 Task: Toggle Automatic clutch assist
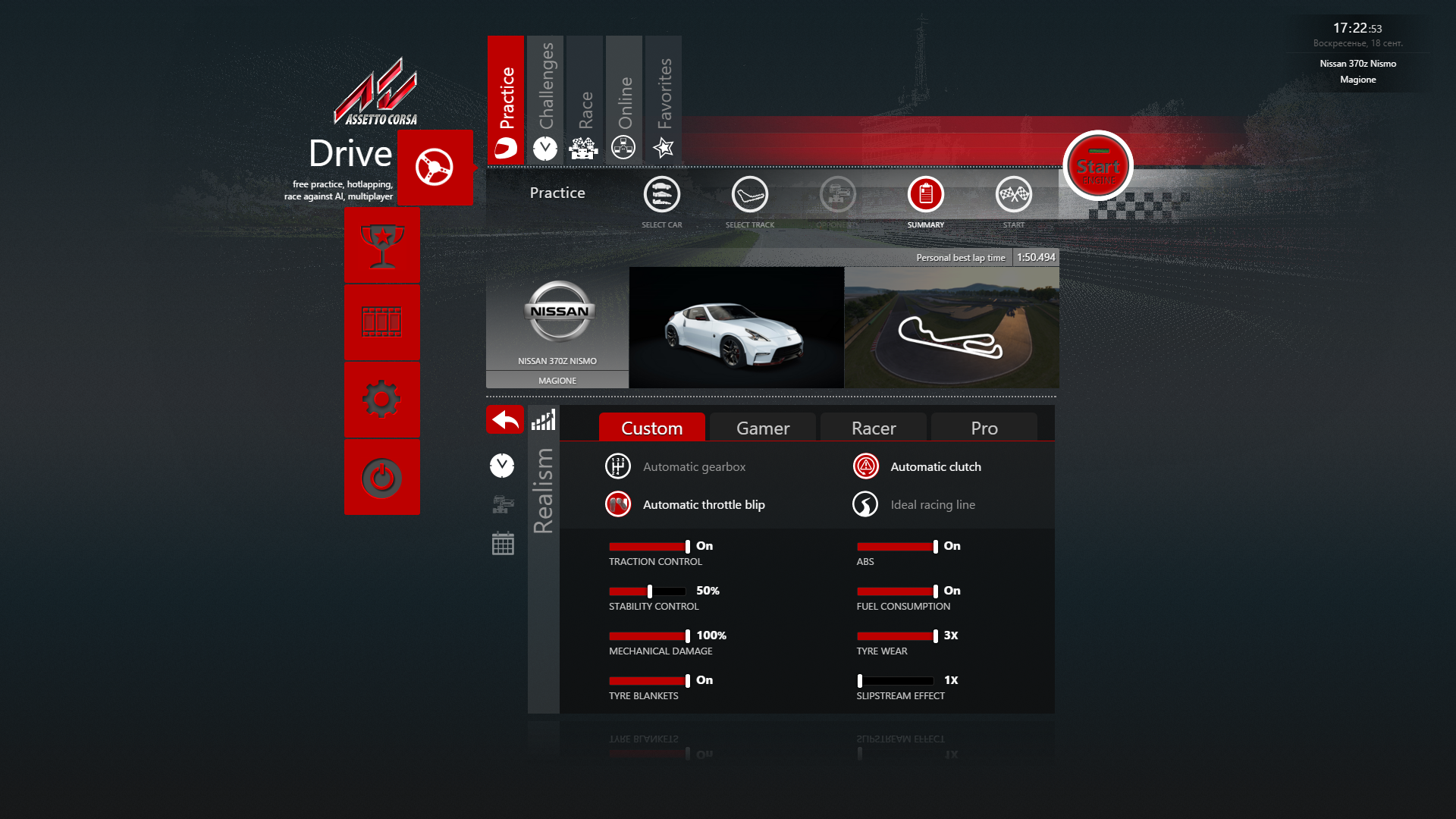point(917,466)
